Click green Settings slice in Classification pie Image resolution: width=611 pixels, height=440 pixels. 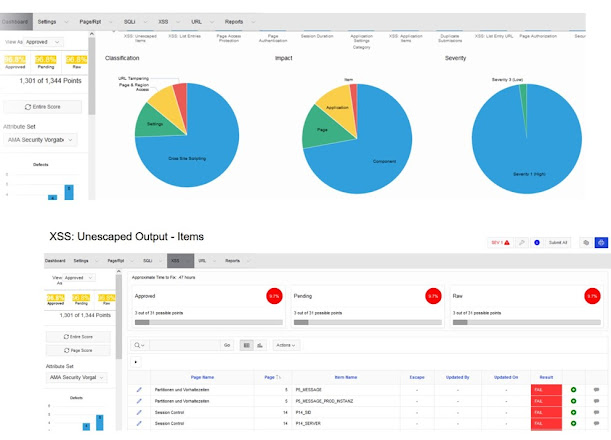pyautogui.click(x=154, y=123)
